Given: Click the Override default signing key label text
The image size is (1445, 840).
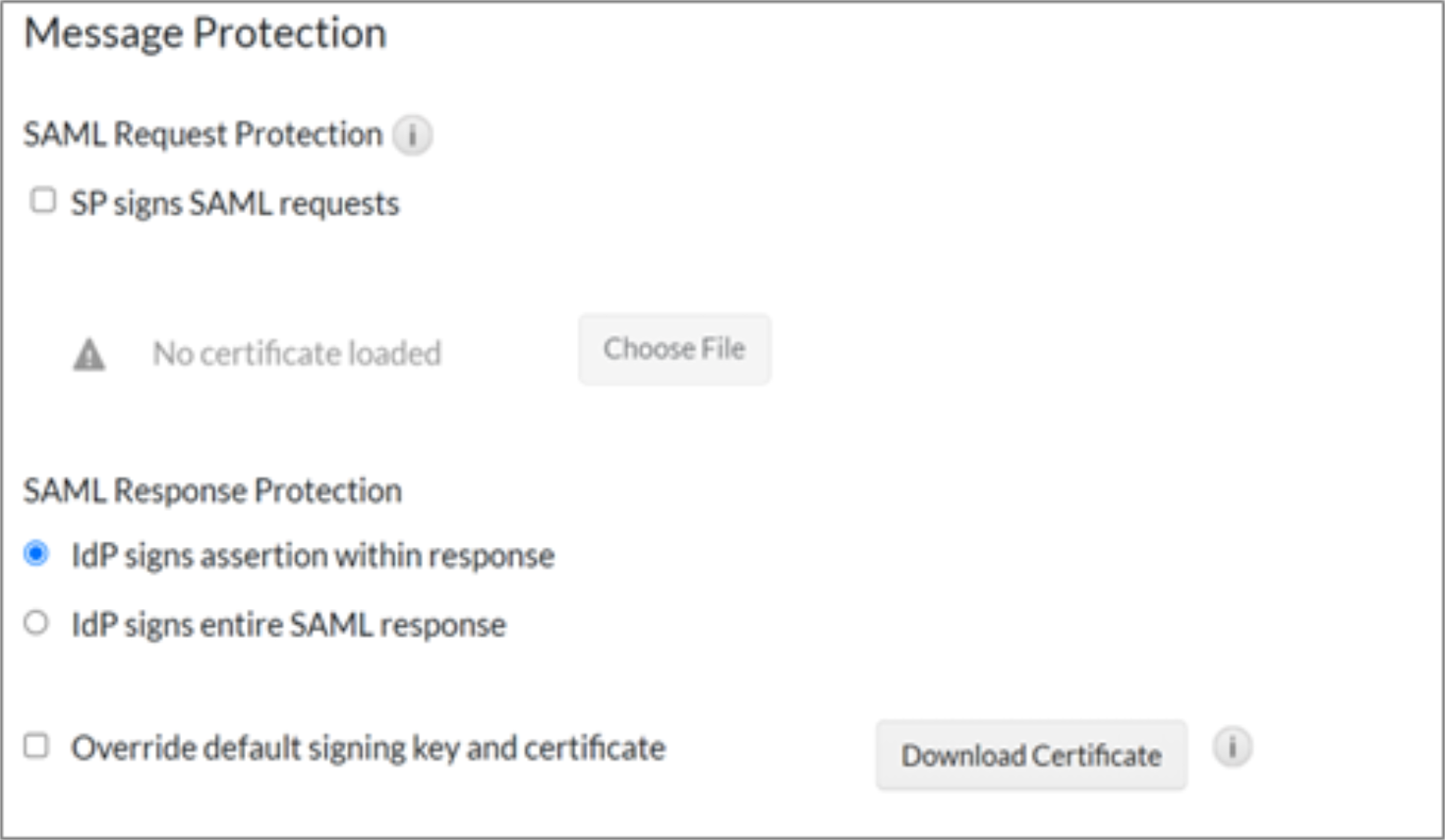Looking at the screenshot, I should pyautogui.click(x=368, y=747).
